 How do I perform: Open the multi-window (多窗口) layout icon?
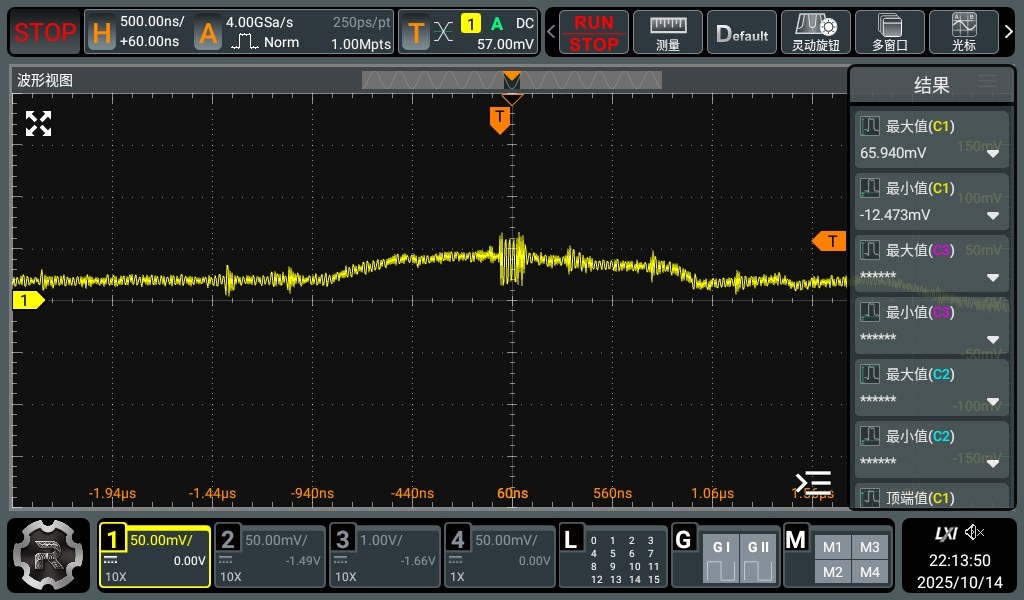coord(889,32)
